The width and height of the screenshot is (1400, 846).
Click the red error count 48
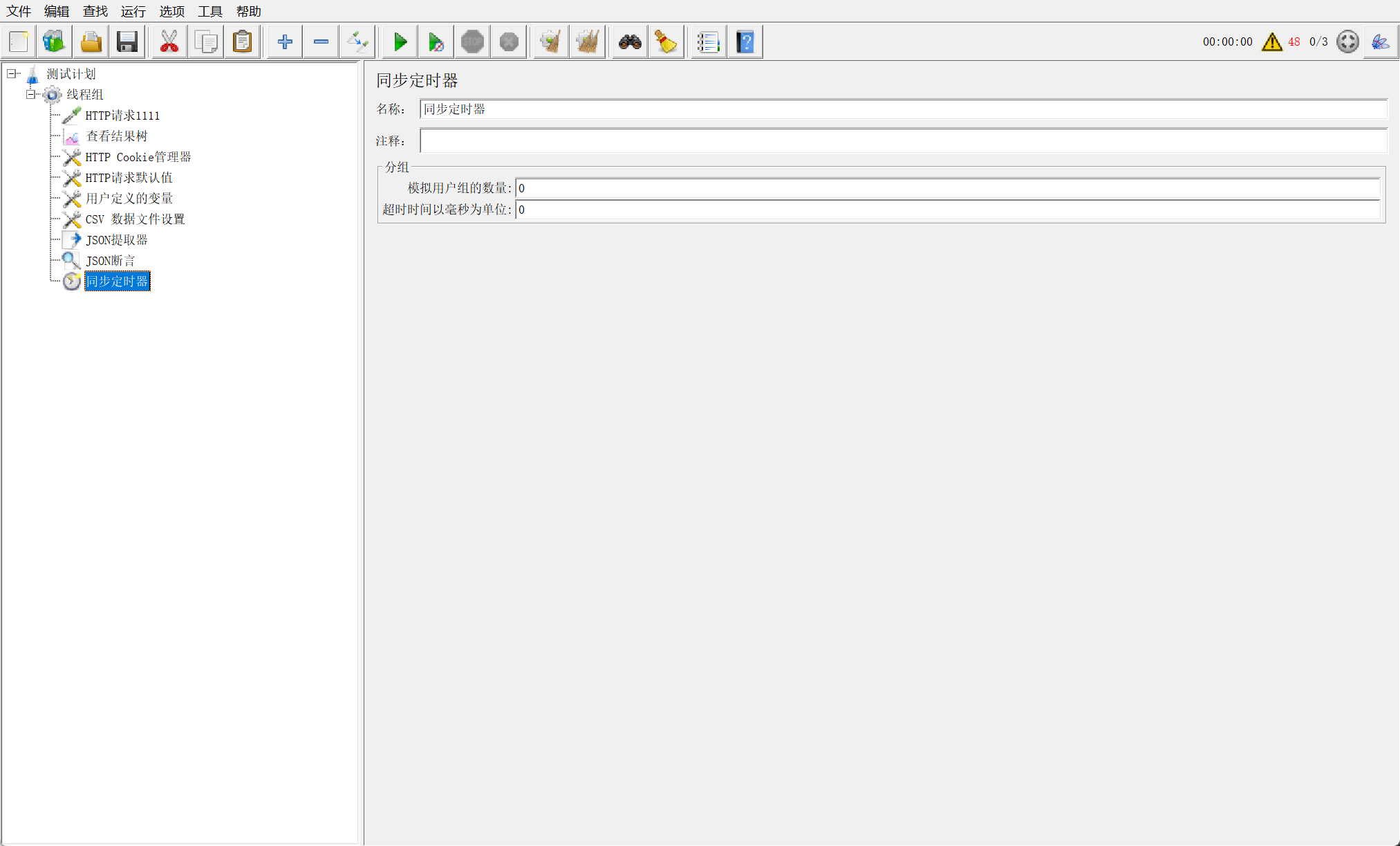1294,42
